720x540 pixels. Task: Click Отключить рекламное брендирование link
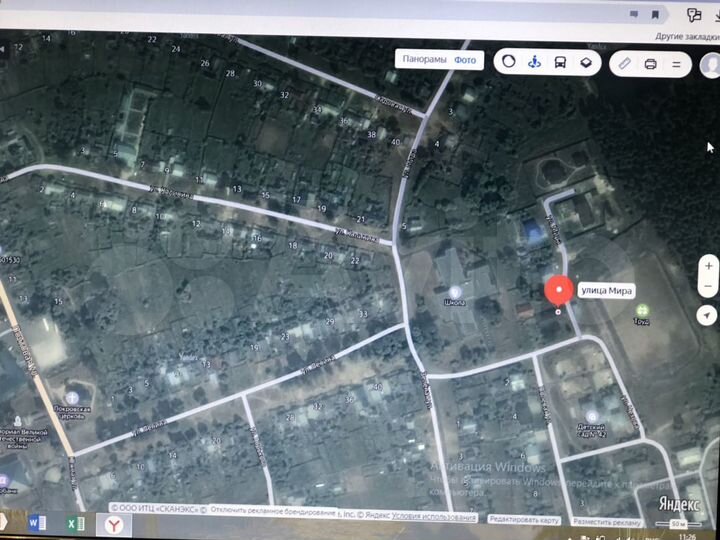[273, 511]
